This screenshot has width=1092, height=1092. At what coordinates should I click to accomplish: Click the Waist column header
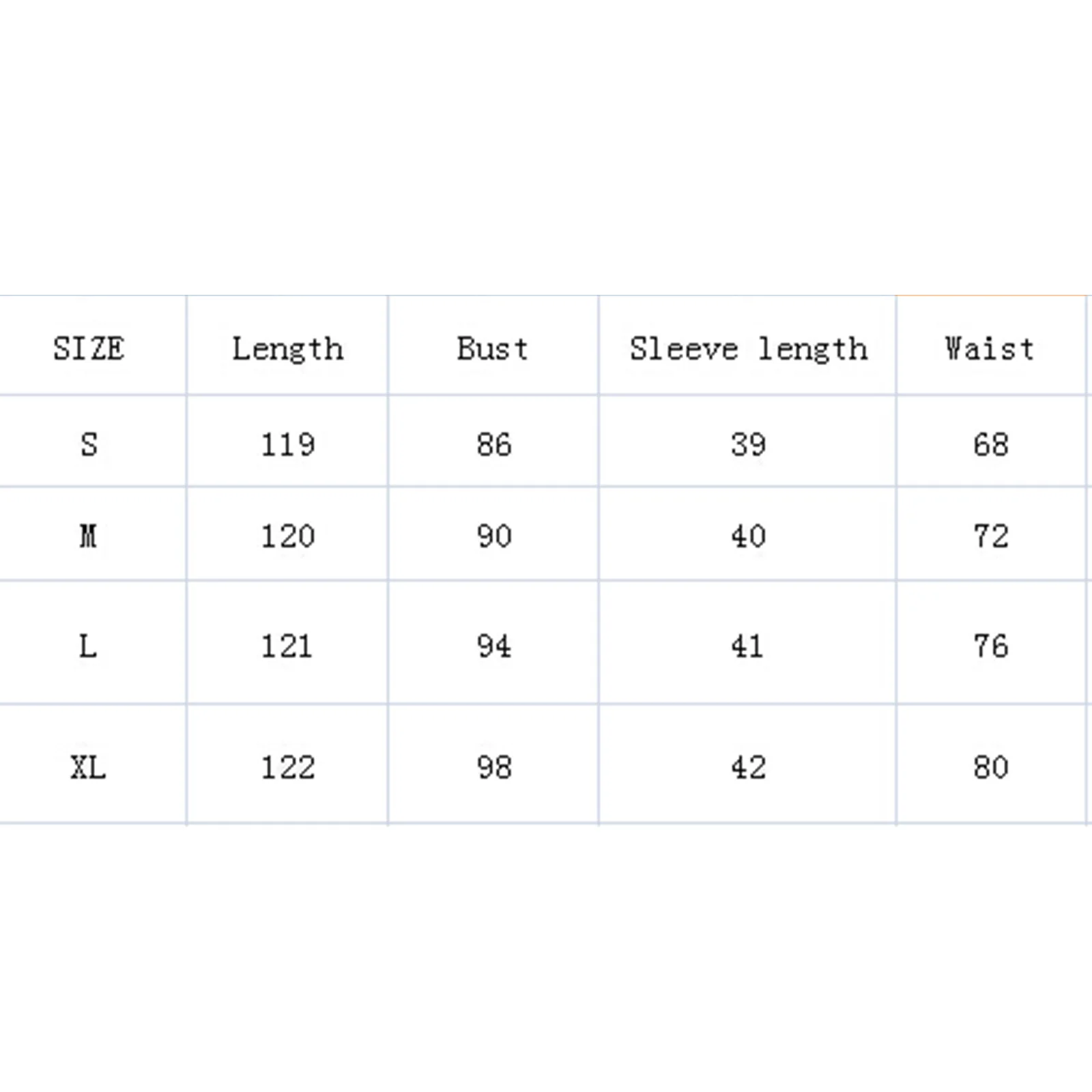(x=990, y=349)
